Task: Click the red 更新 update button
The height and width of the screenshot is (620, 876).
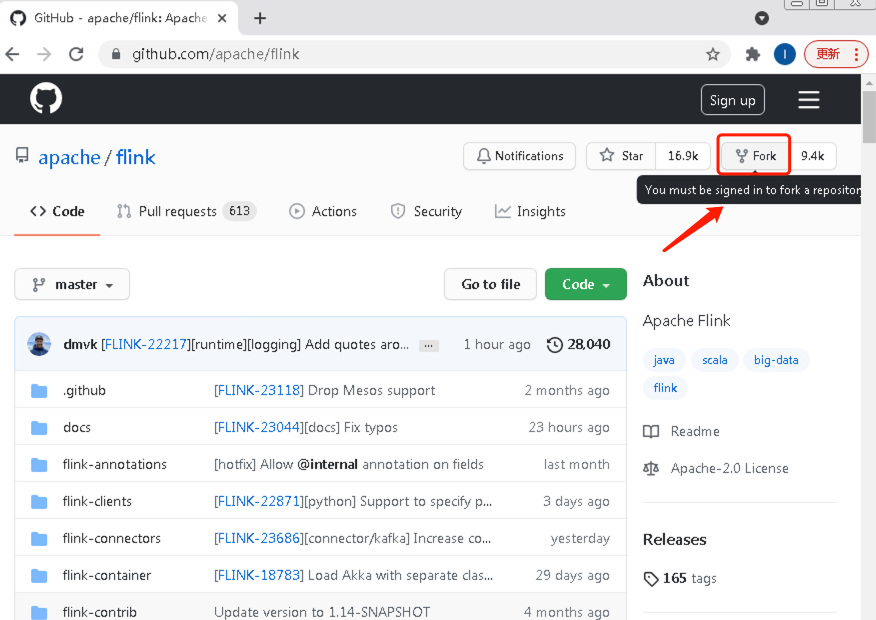Action: click(836, 54)
